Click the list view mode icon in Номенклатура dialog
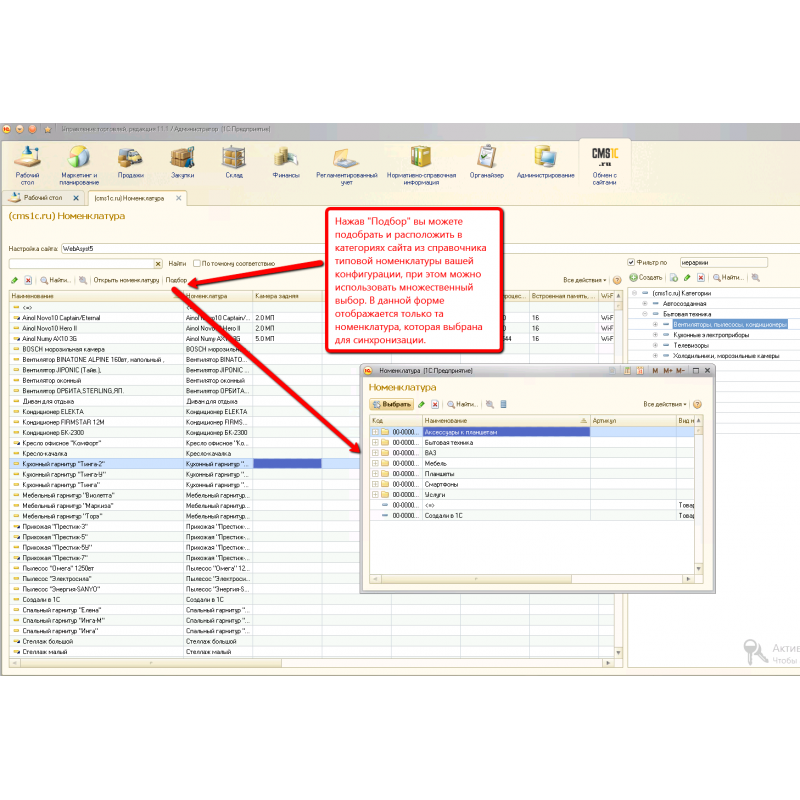The height and width of the screenshot is (800, 800). [x=504, y=405]
